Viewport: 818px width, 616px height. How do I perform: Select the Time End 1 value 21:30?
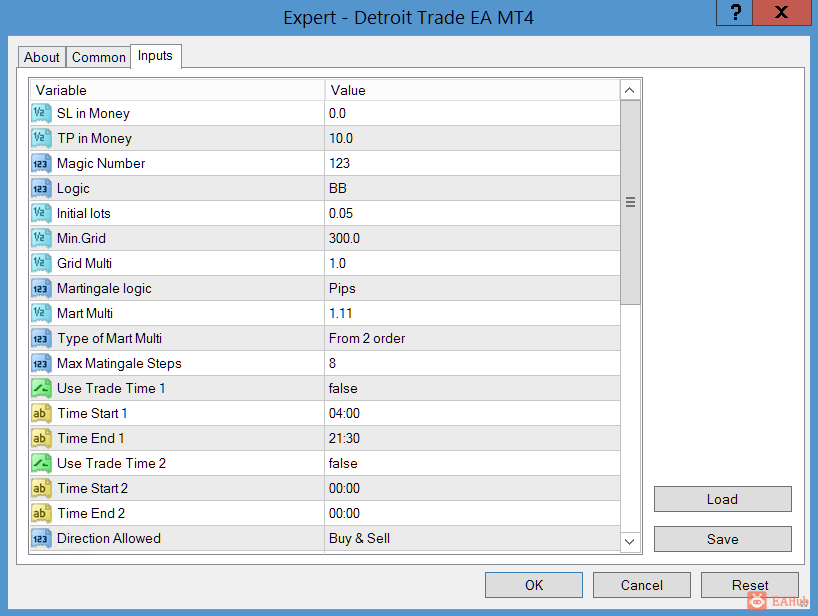[x=473, y=439]
